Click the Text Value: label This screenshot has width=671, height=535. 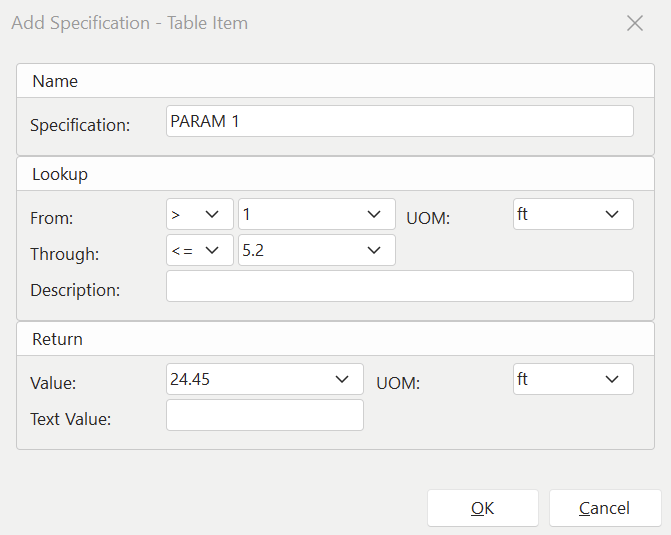tap(70, 419)
